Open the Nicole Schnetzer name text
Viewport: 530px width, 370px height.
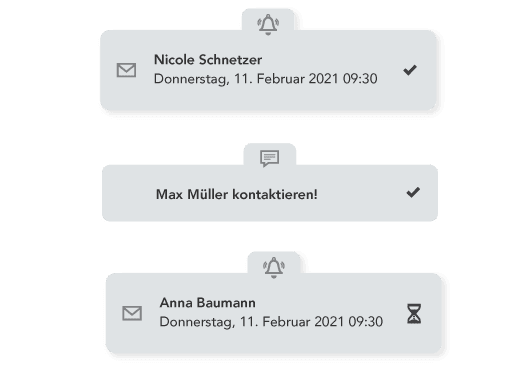(x=208, y=60)
